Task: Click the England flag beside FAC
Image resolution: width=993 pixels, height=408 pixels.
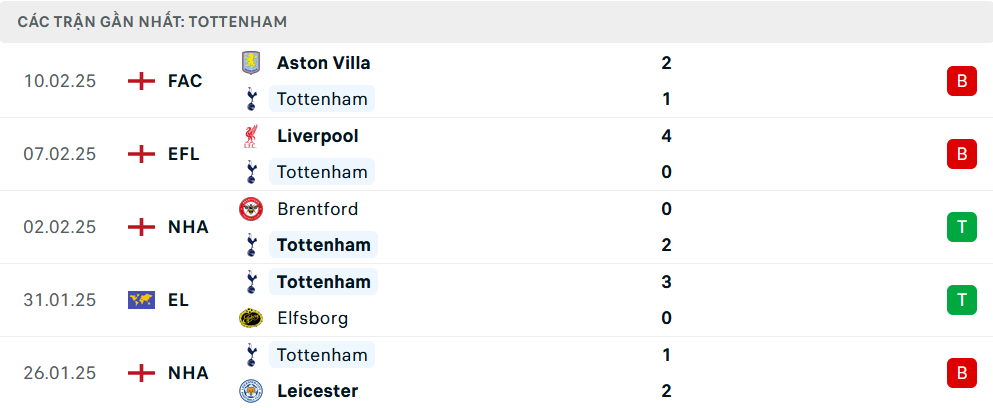Action: (x=142, y=81)
